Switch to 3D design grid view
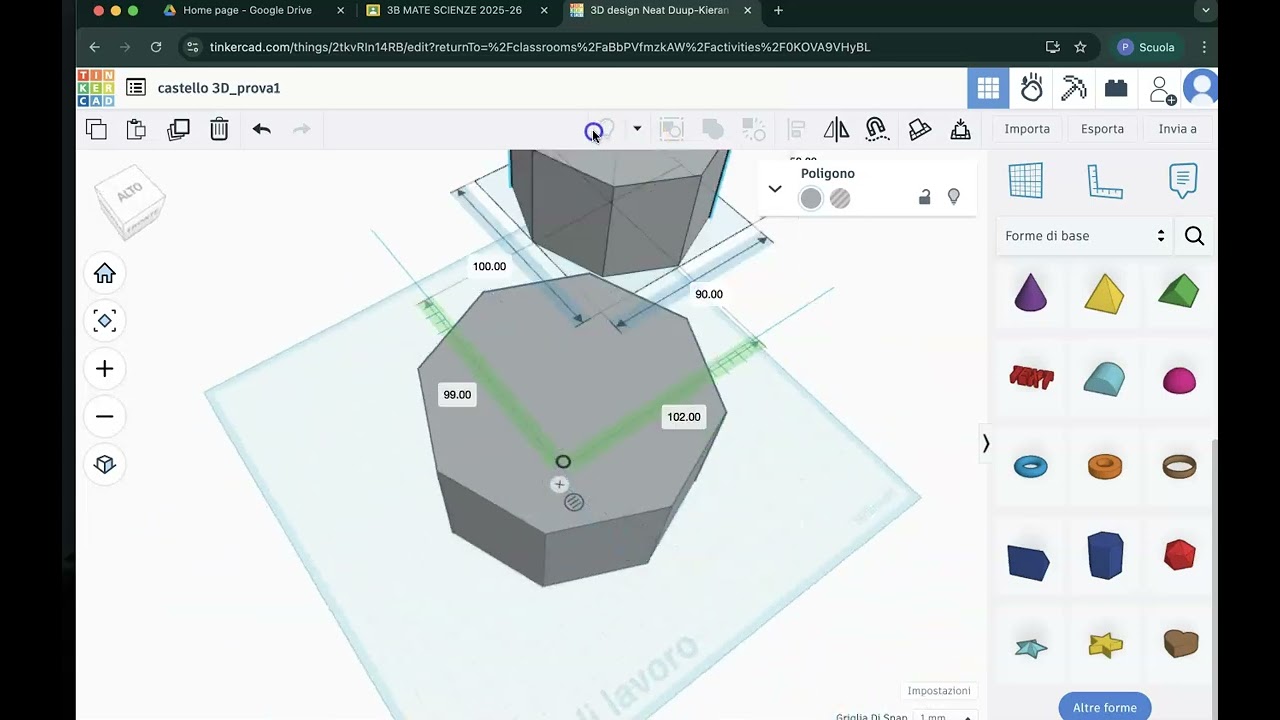This screenshot has height=720, width=1280. click(x=988, y=88)
